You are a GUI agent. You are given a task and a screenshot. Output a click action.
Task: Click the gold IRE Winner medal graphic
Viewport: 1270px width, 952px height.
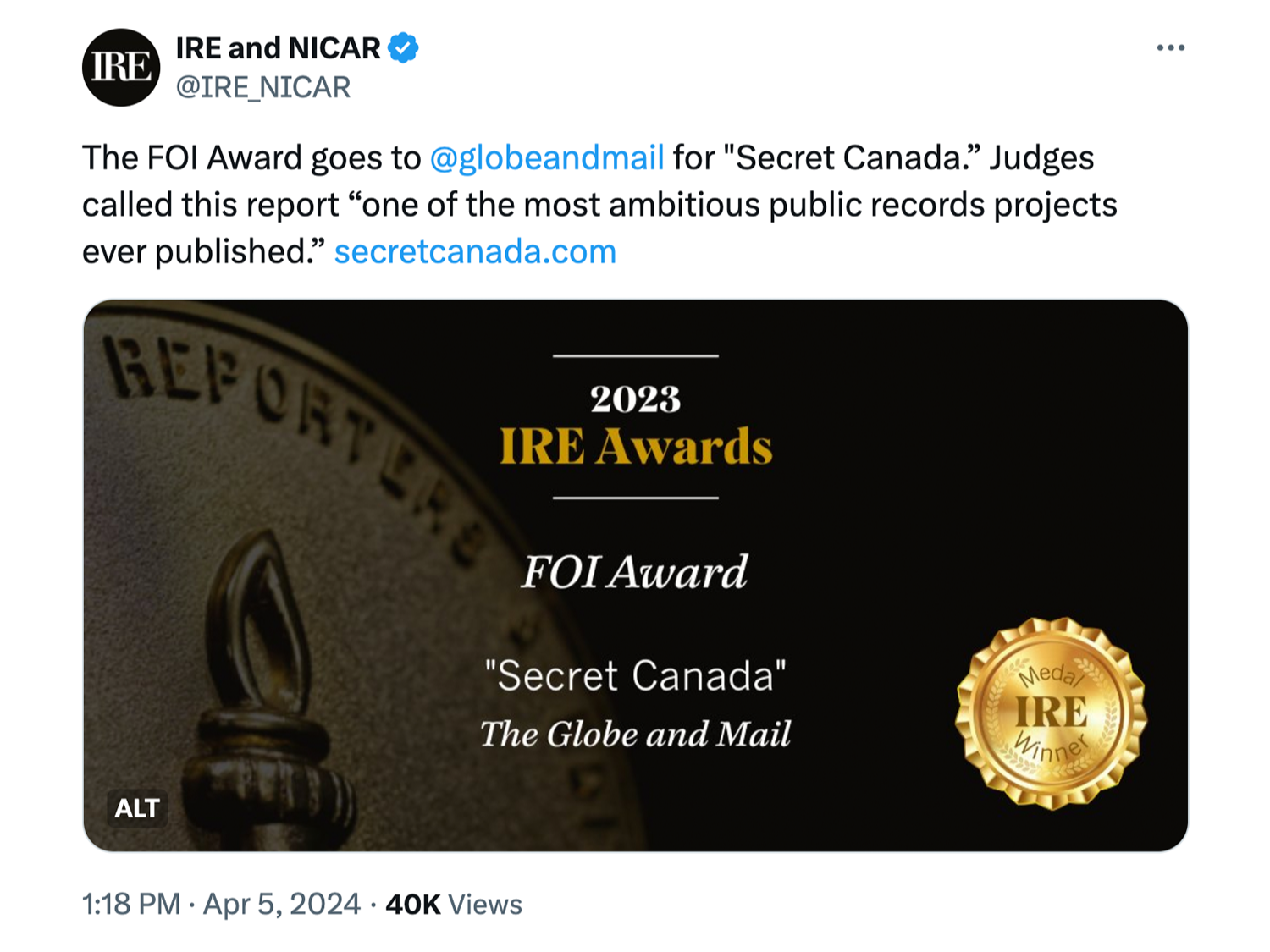click(1050, 713)
